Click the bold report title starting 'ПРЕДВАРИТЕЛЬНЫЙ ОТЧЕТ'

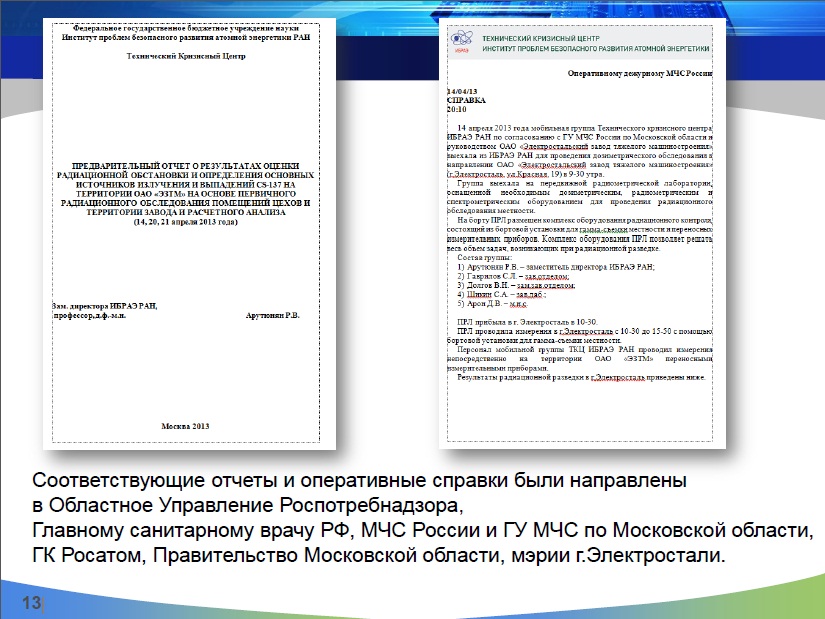(x=186, y=189)
